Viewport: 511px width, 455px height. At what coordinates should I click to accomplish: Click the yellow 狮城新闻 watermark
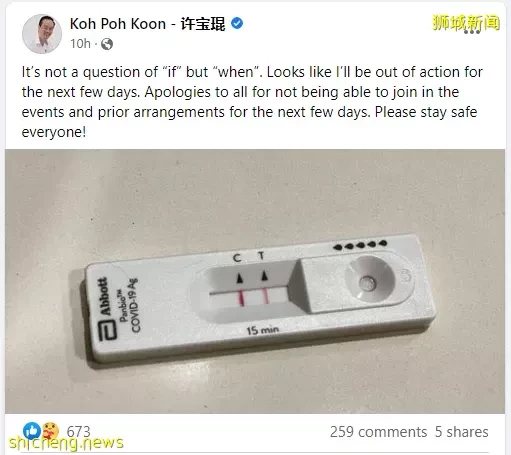point(466,22)
